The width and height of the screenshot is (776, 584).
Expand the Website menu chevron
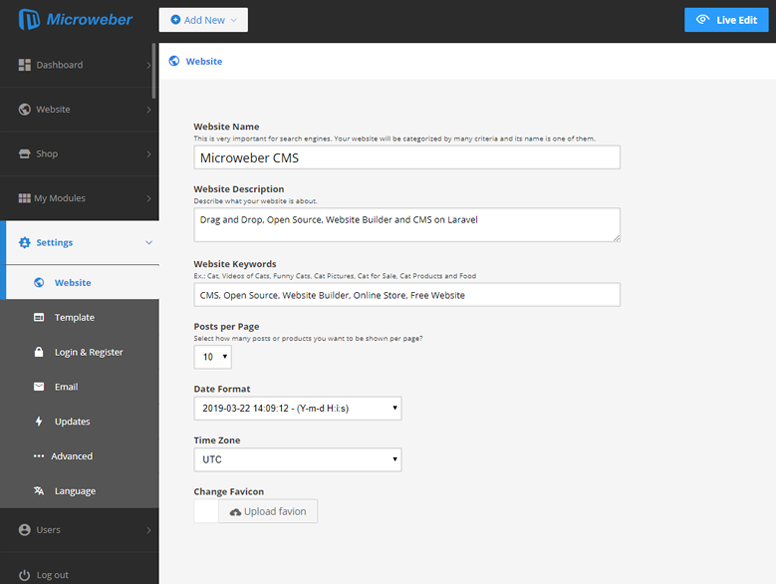pos(149,109)
